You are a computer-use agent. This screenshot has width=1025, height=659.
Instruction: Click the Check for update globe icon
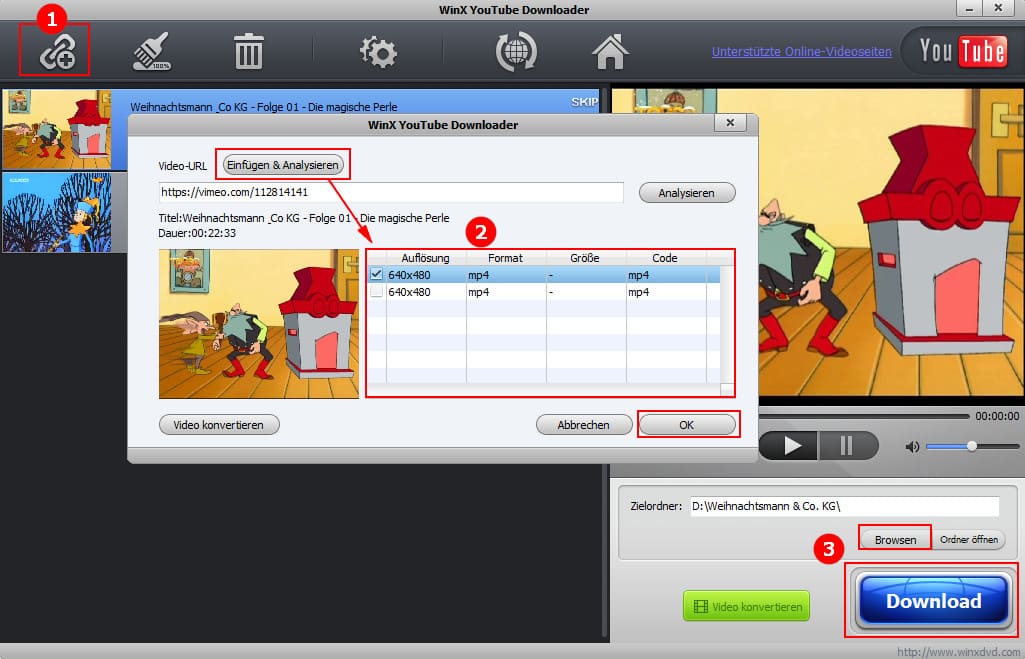tap(516, 52)
